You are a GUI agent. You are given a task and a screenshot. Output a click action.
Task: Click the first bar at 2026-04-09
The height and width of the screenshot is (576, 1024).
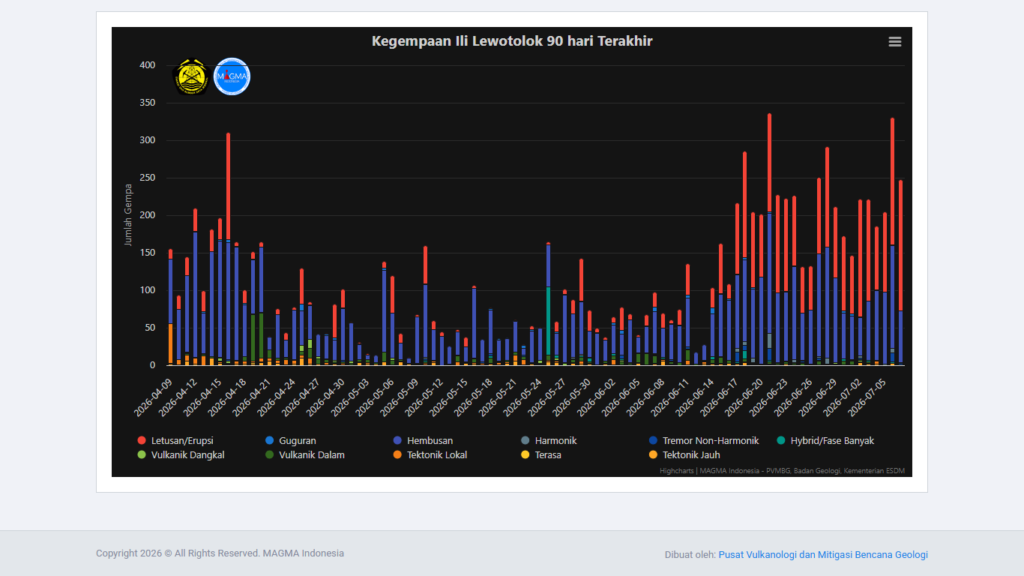tap(170, 307)
